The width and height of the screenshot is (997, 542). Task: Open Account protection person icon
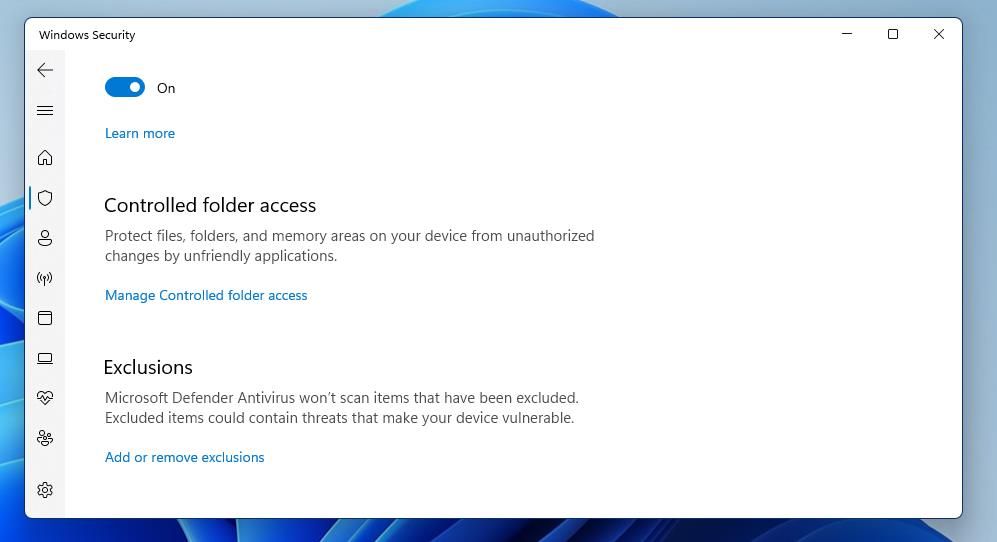(x=45, y=238)
